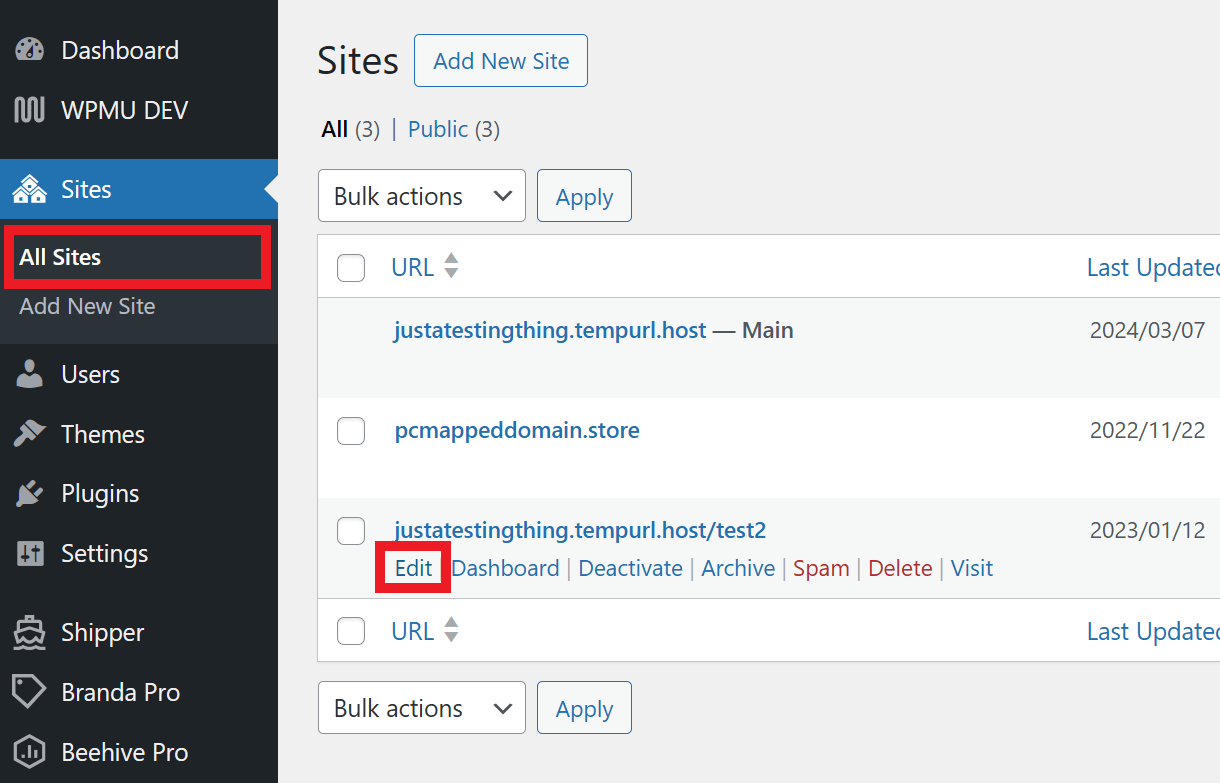This screenshot has height=783, width=1220.
Task: Click Deactivate under test2 site
Action: tap(630, 568)
